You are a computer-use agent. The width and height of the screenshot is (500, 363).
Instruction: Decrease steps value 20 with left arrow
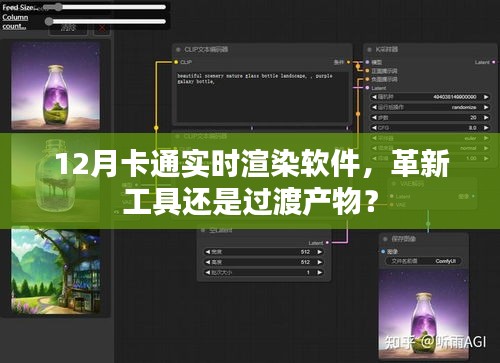pos(374,118)
